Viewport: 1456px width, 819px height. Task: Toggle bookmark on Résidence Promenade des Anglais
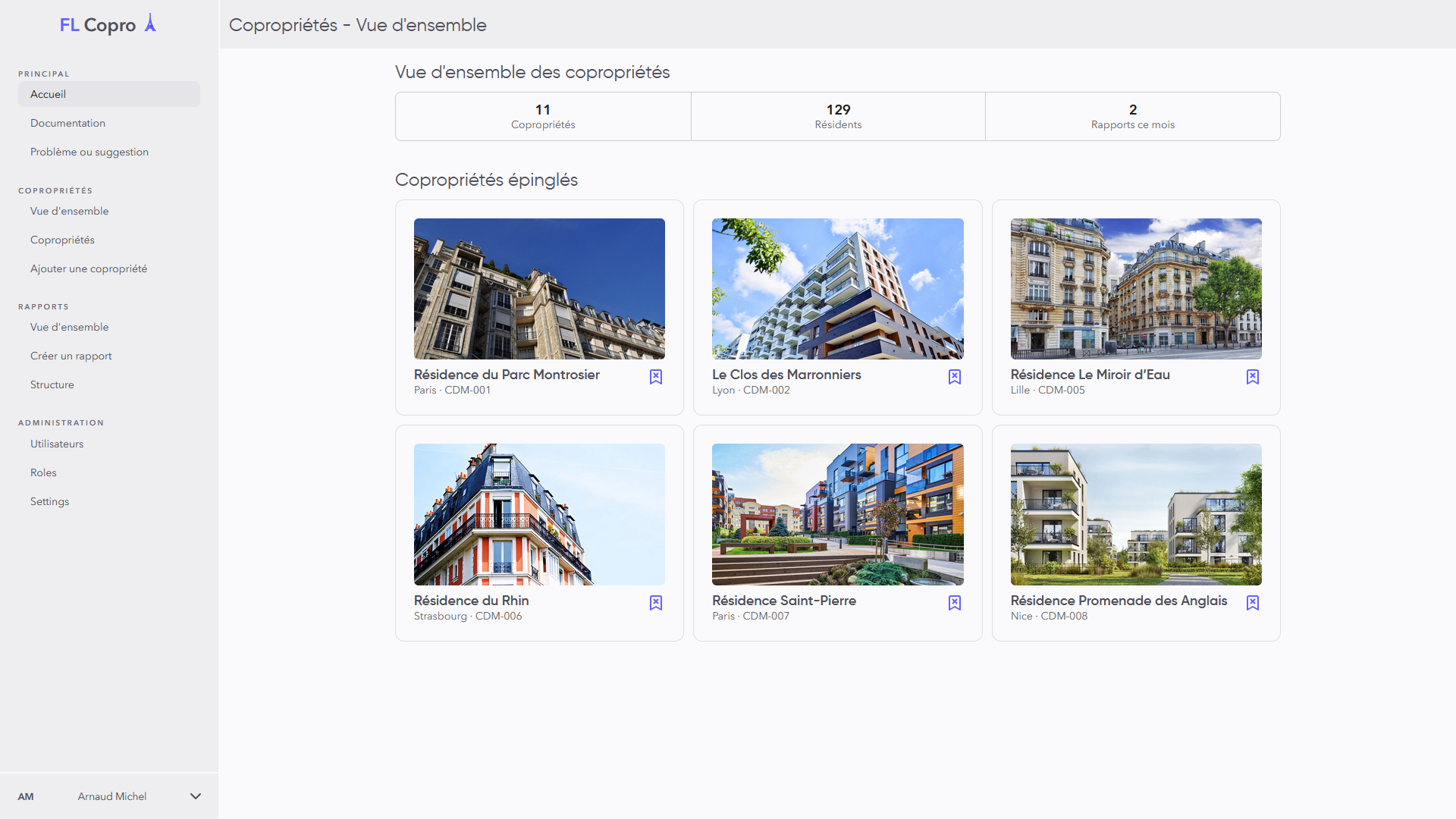(1253, 603)
